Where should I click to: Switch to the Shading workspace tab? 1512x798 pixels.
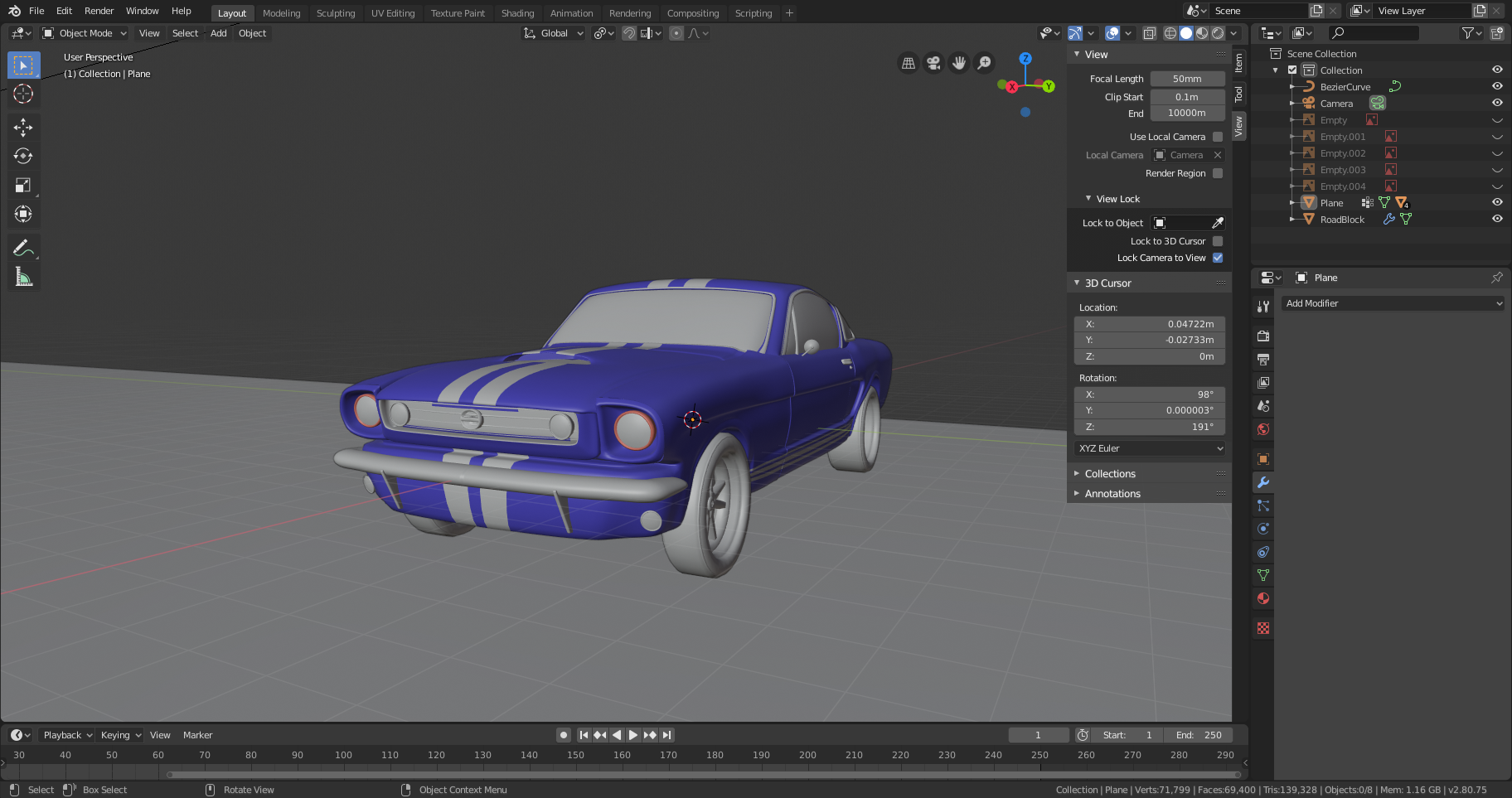coord(517,12)
